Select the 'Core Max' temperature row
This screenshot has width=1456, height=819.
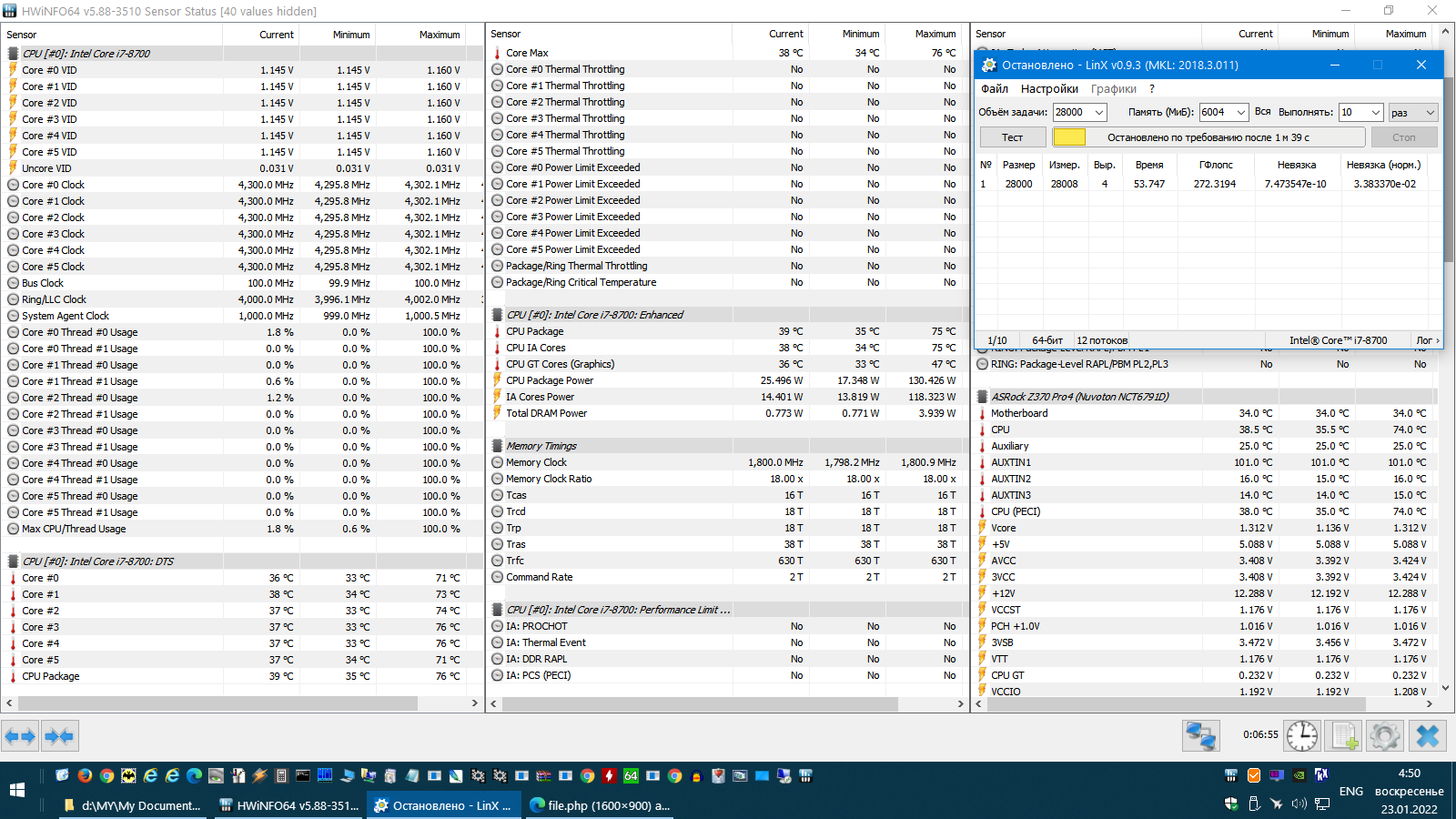728,53
